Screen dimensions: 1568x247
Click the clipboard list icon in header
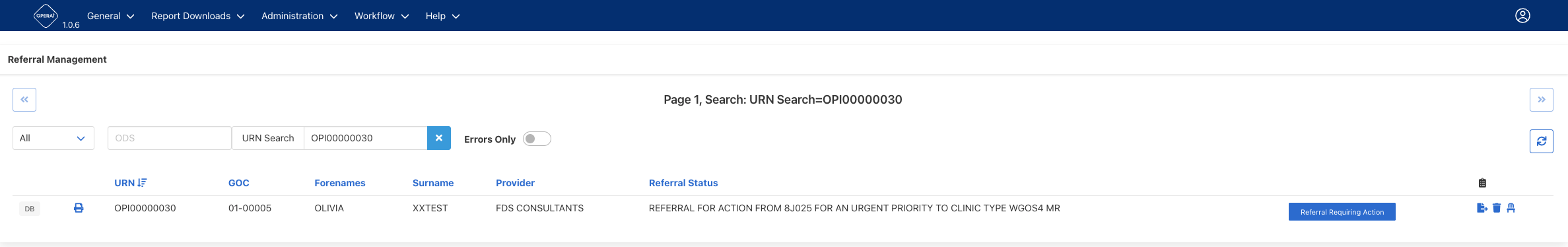click(1482, 183)
